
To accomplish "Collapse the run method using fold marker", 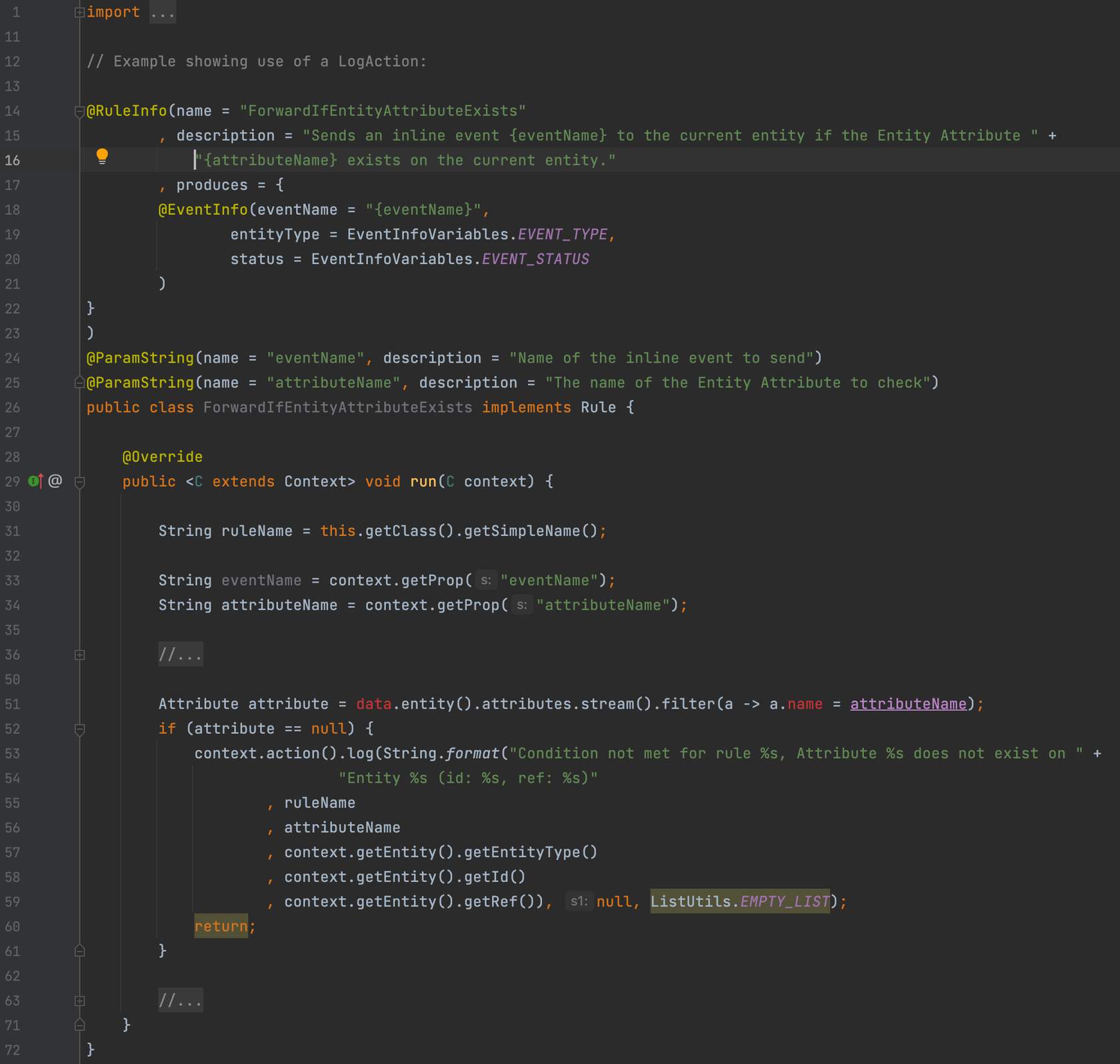I will coord(79,482).
